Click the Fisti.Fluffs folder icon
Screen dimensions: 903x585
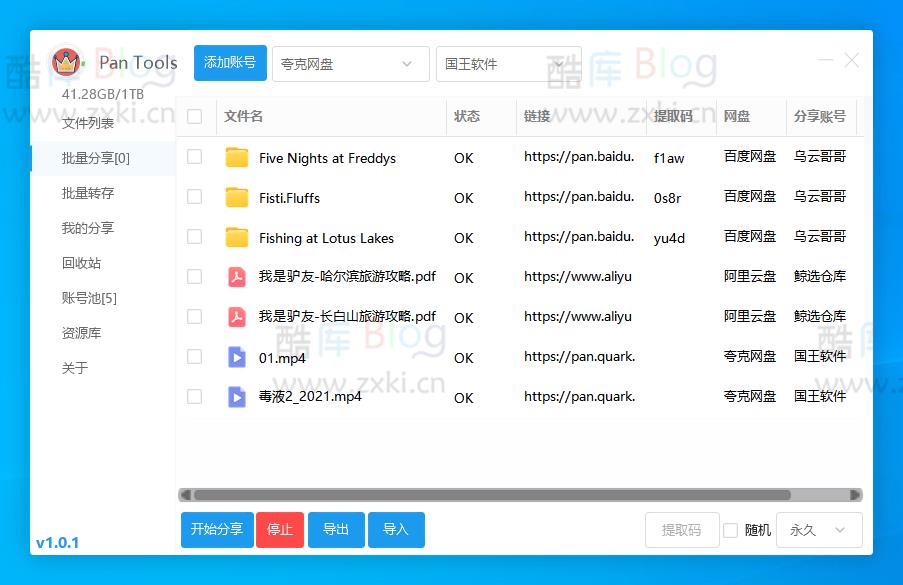[x=237, y=197]
